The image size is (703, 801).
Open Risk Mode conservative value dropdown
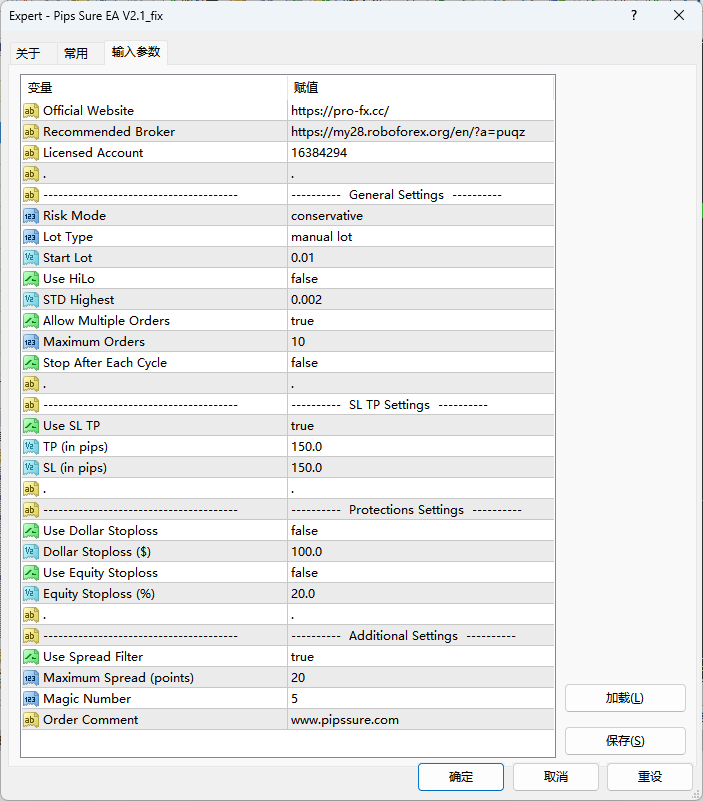tap(420, 216)
